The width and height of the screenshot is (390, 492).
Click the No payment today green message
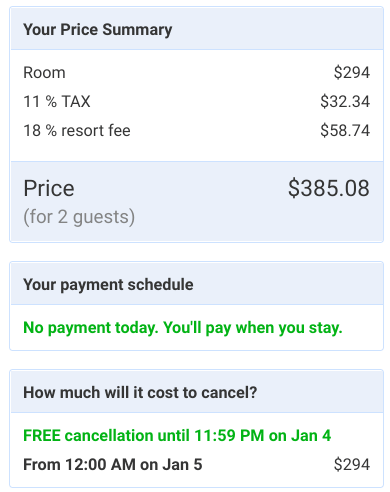pyautogui.click(x=183, y=328)
